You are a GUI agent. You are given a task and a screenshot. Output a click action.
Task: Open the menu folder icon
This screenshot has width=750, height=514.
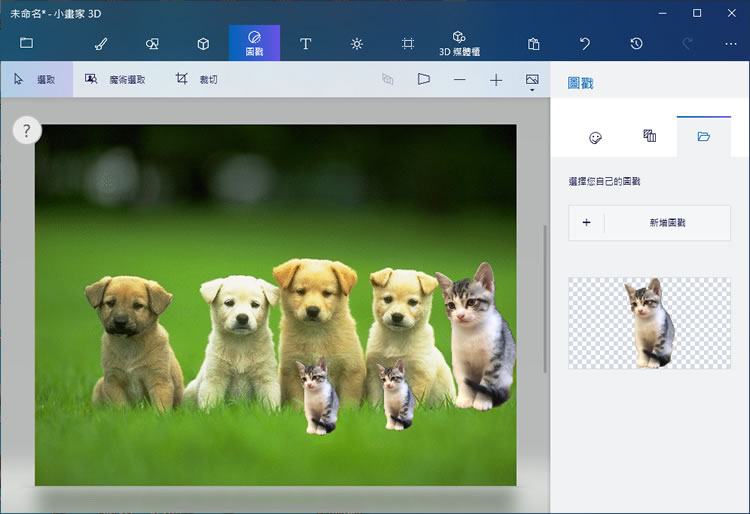pos(26,43)
